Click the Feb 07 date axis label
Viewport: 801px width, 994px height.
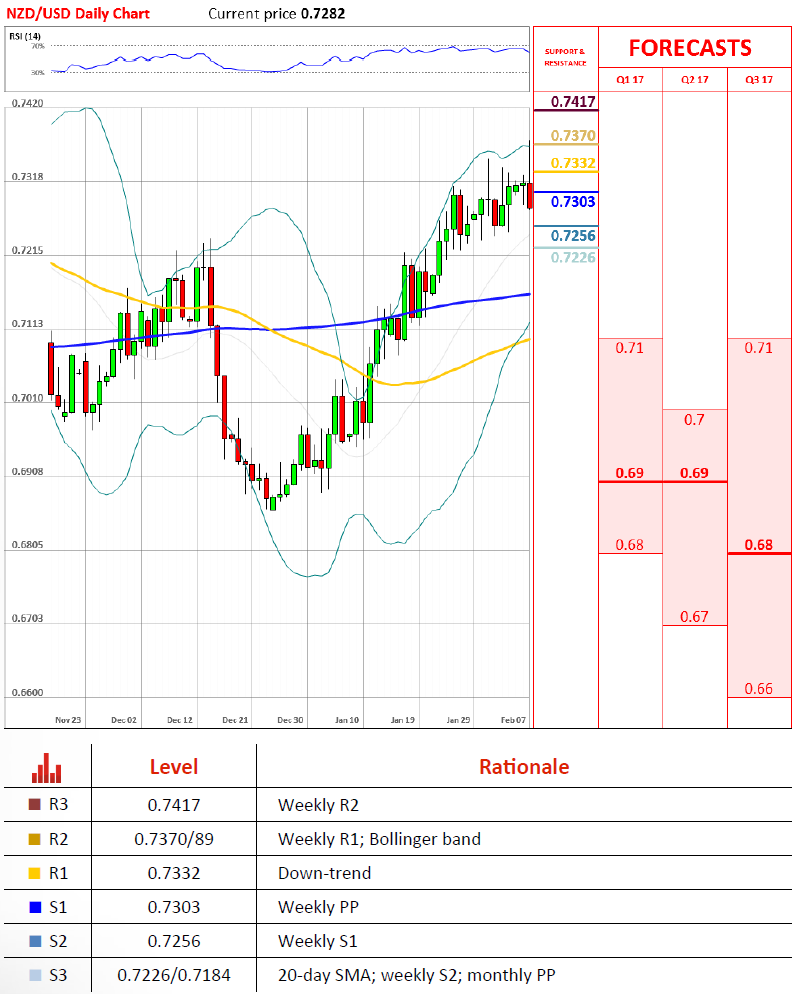(x=513, y=720)
